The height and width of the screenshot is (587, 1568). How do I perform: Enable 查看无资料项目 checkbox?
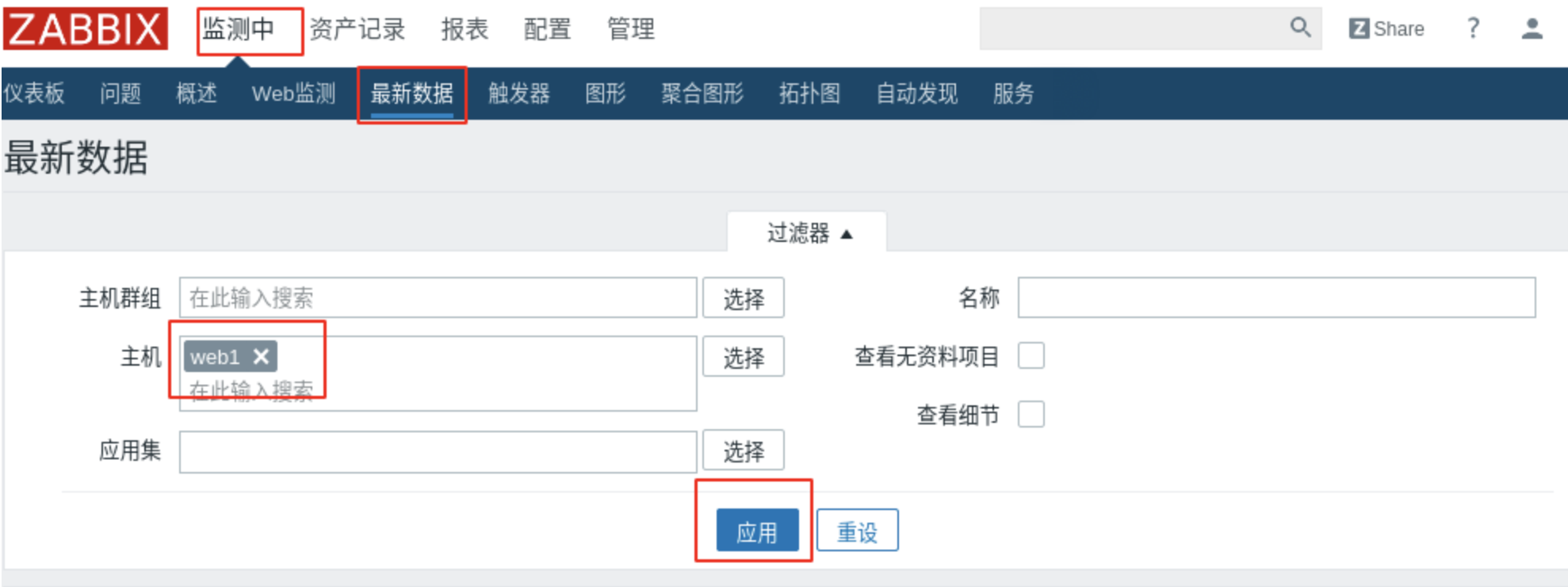[1031, 355]
